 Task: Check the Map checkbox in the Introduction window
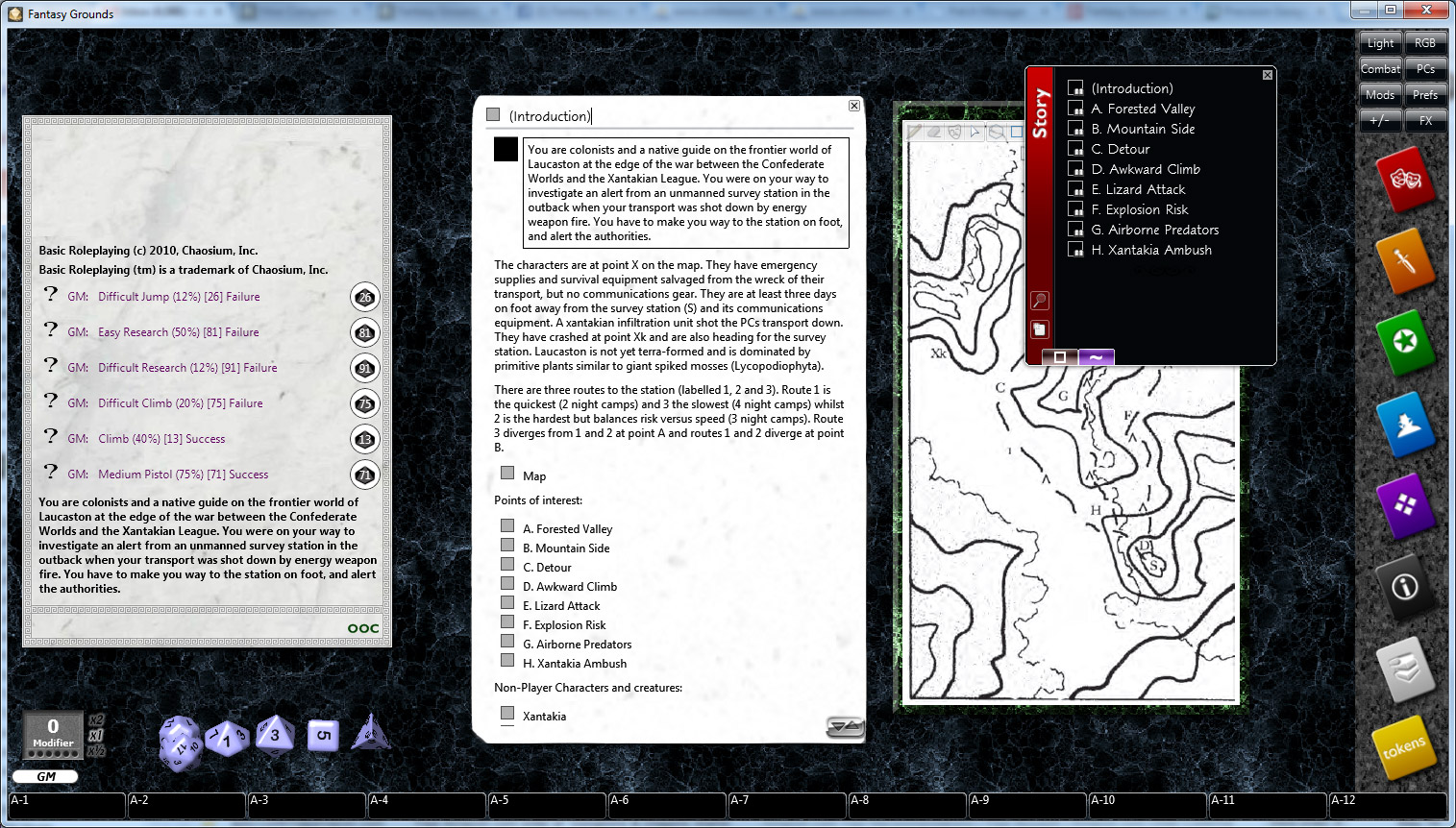507,472
